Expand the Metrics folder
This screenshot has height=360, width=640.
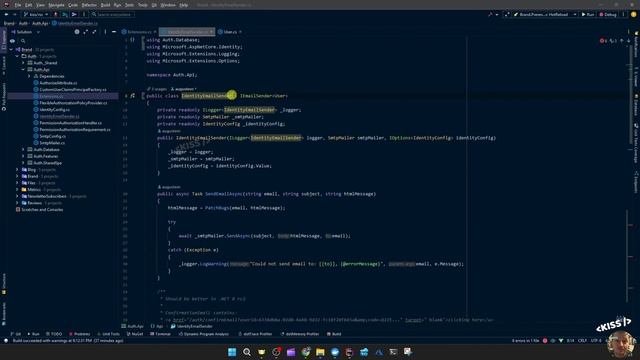point(17,189)
